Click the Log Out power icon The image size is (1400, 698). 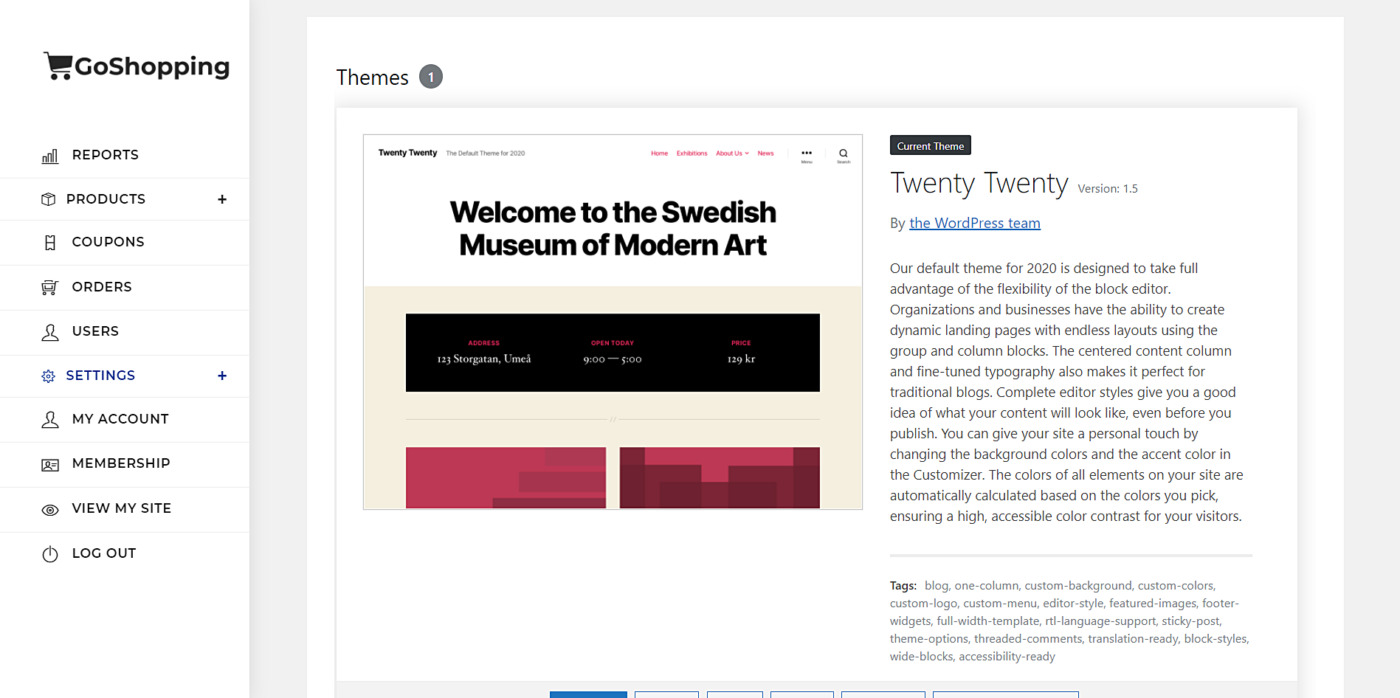point(50,554)
